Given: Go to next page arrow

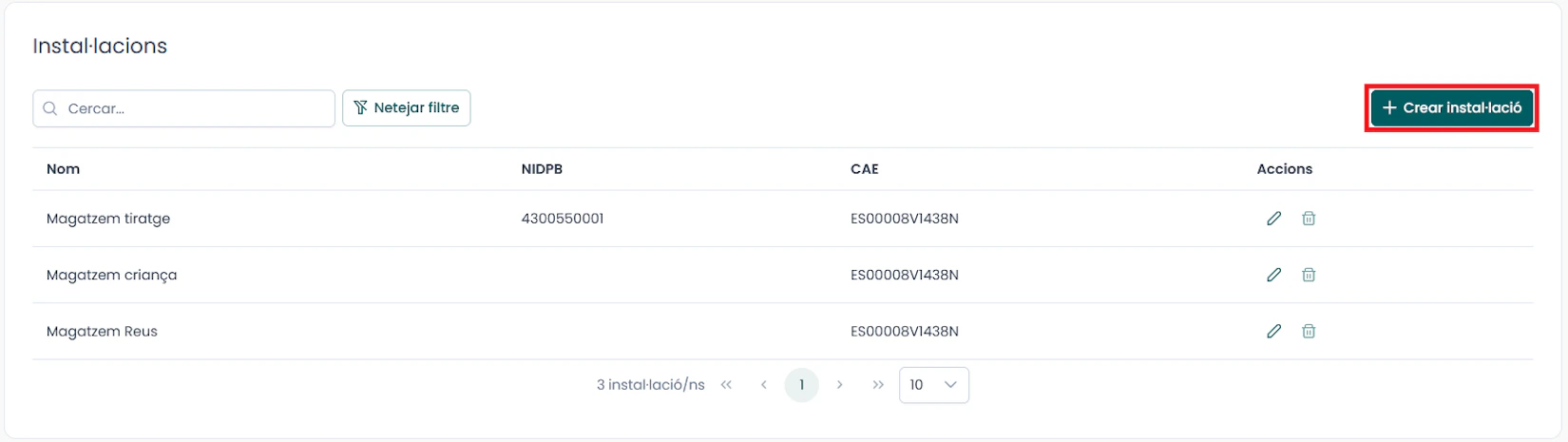Looking at the screenshot, I should [x=839, y=385].
